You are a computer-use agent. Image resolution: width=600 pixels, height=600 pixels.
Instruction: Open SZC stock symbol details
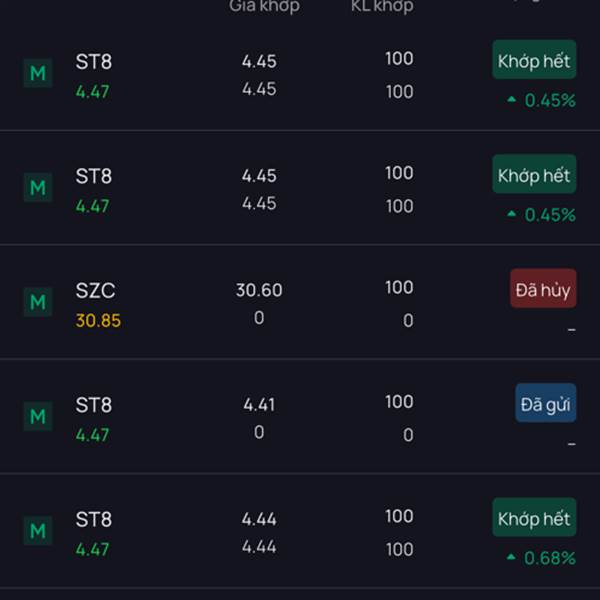point(95,291)
